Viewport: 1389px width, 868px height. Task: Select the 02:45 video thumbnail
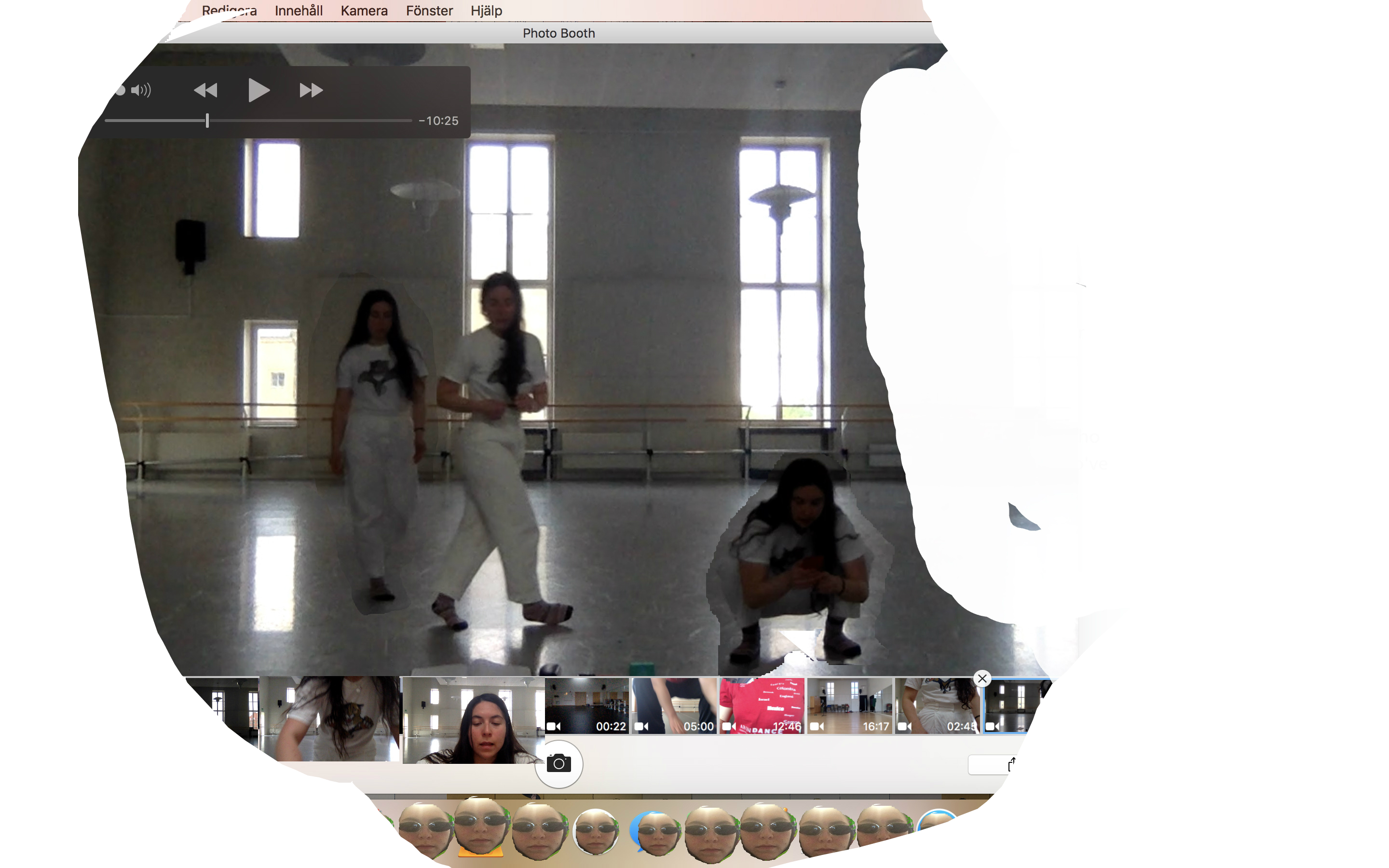pyautogui.click(x=937, y=705)
